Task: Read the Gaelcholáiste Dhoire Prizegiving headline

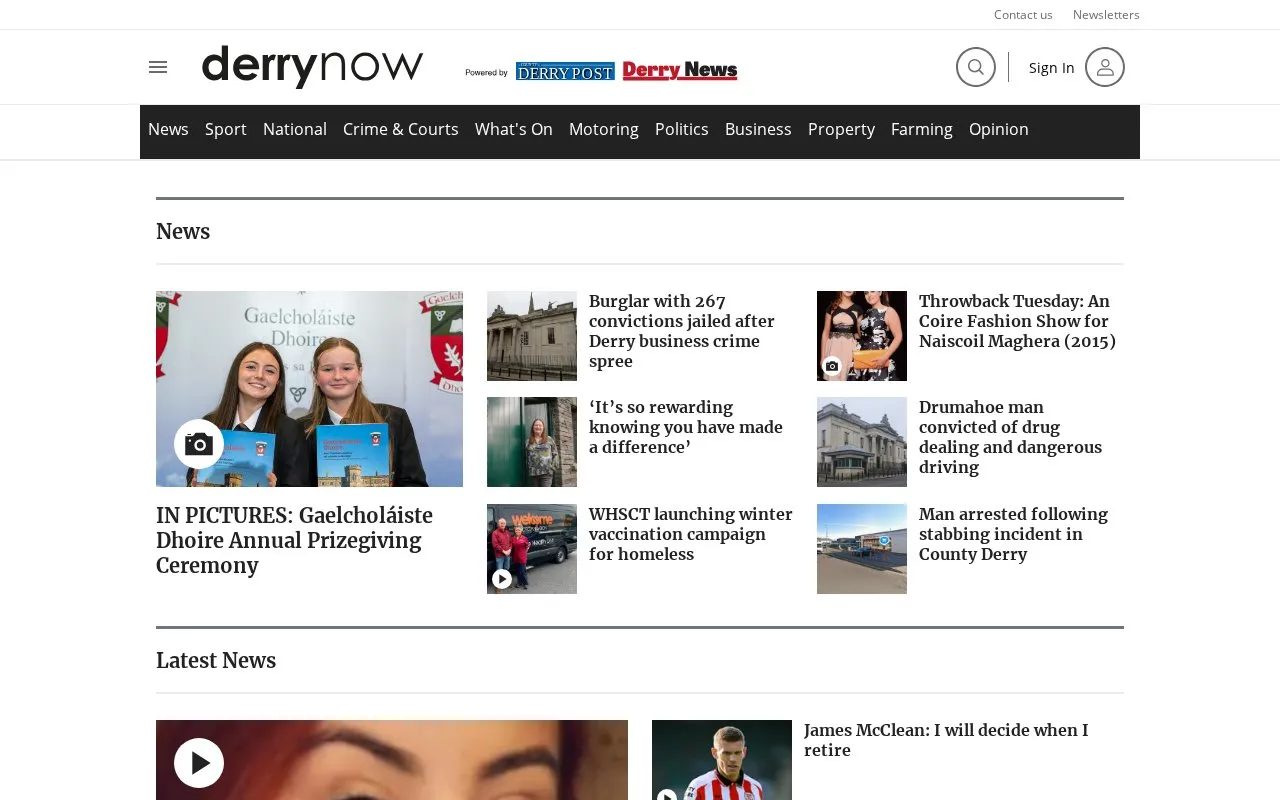Action: pyautogui.click(x=295, y=540)
